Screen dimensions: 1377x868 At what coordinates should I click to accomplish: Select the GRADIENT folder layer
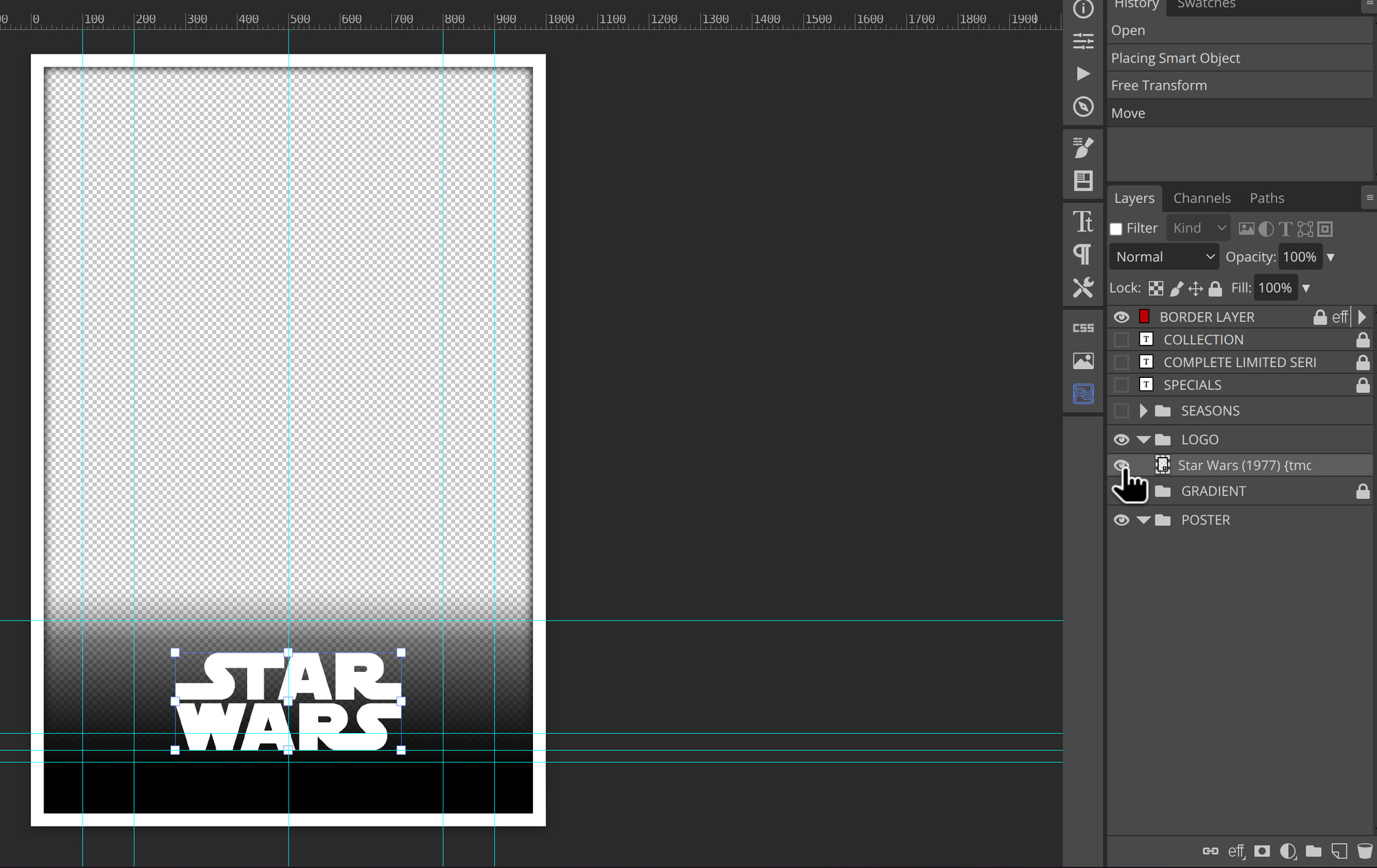click(x=1239, y=491)
